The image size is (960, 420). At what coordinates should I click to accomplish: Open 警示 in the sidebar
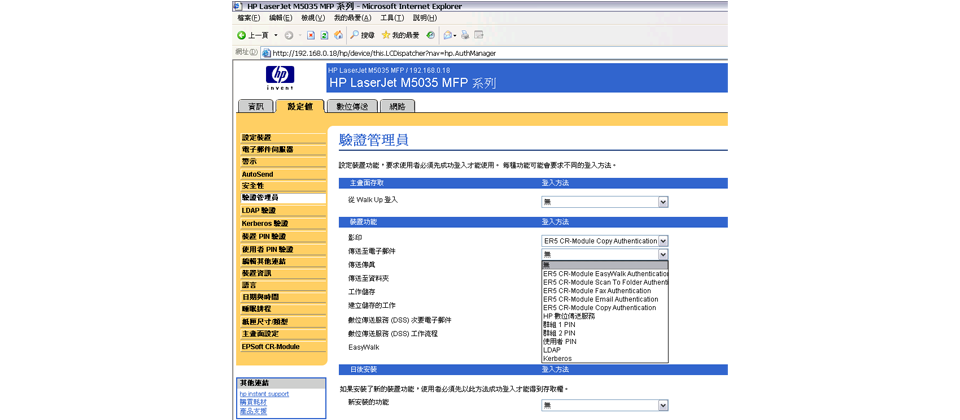click(283, 162)
